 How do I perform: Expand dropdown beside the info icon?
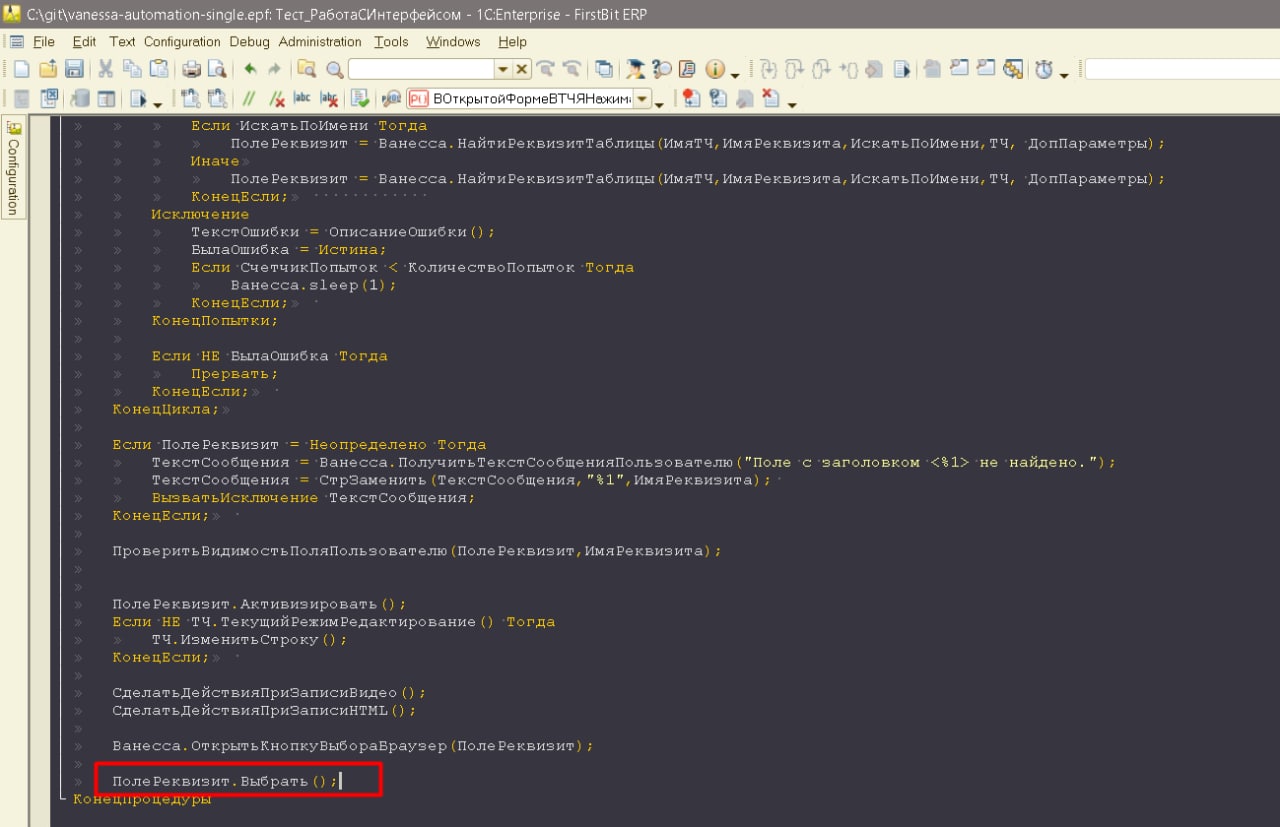pos(735,75)
